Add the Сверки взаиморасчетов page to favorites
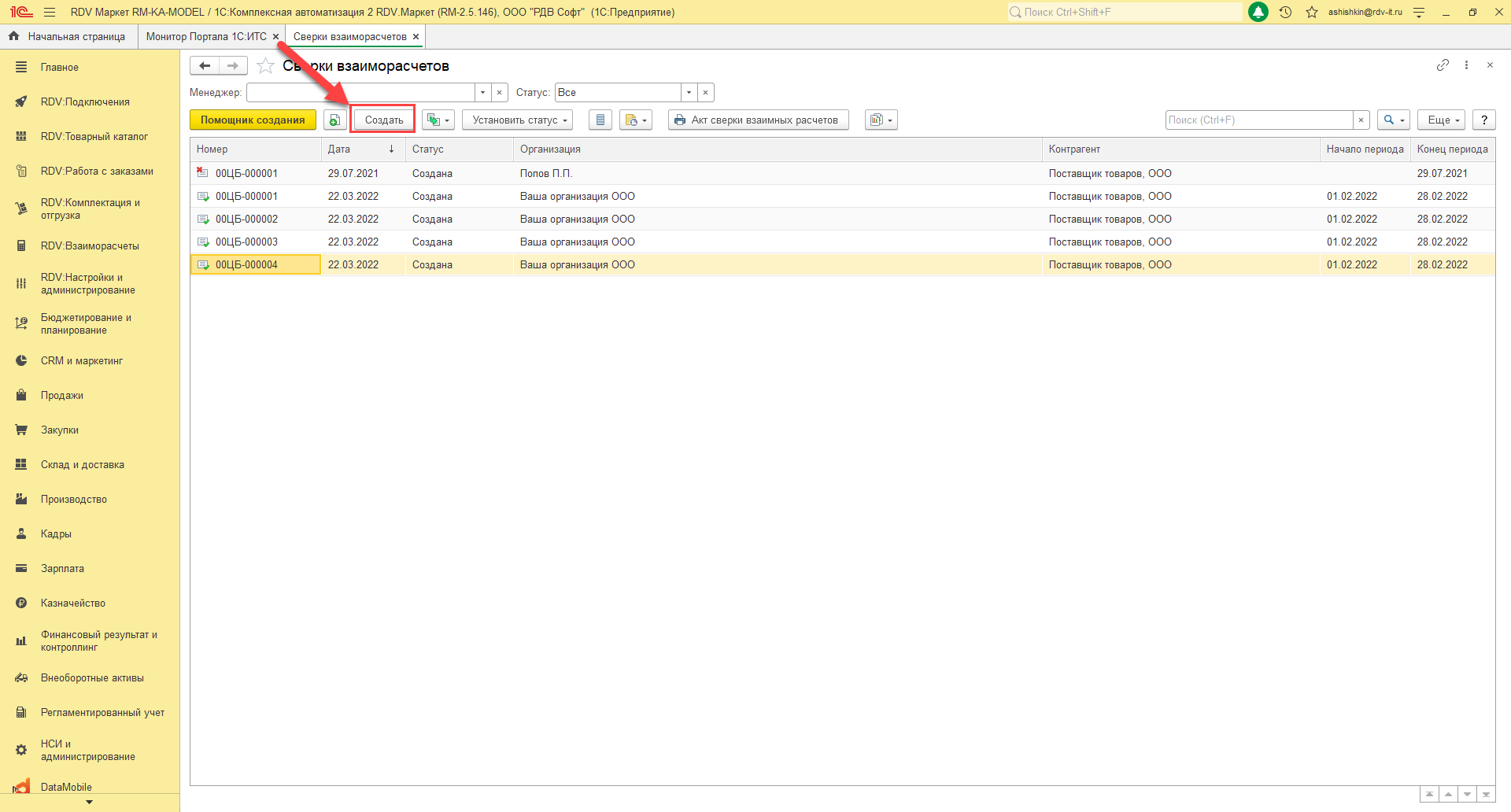The image size is (1511, 812). tap(266, 66)
